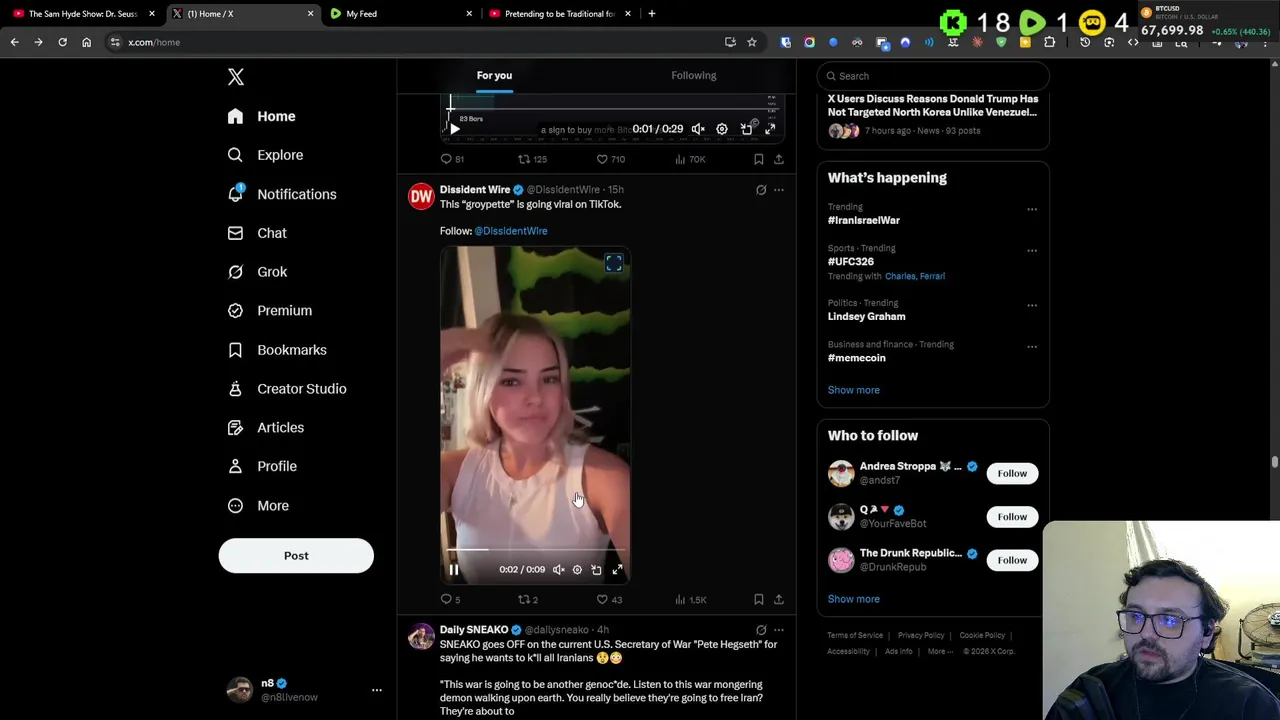Share the Dissident Wire post

pos(779,600)
